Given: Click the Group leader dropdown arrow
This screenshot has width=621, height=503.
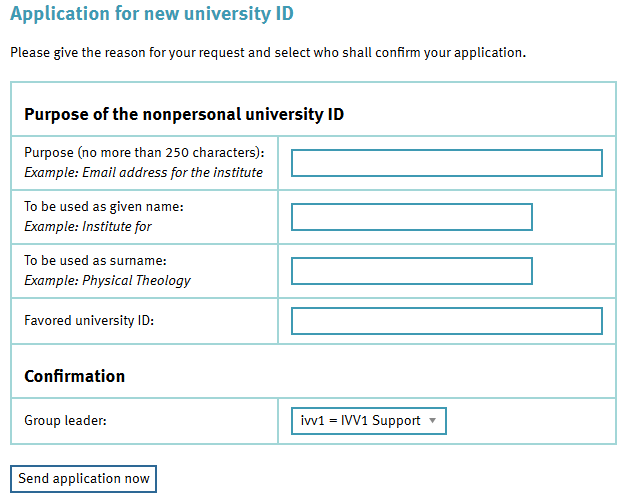Looking at the screenshot, I should (x=432, y=421).
